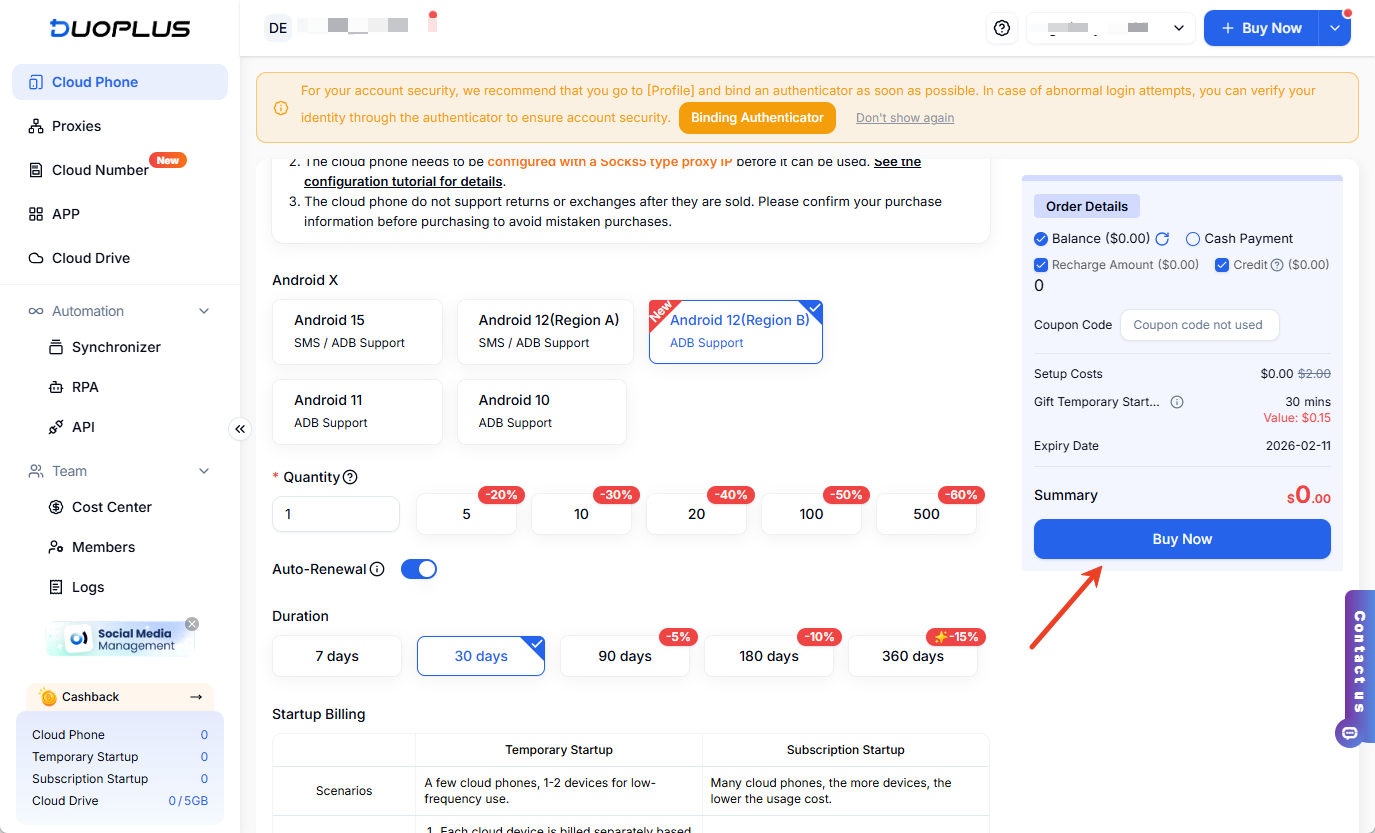This screenshot has width=1375, height=833.
Task: Refresh balance using the circular arrow icon
Action: (1162, 239)
